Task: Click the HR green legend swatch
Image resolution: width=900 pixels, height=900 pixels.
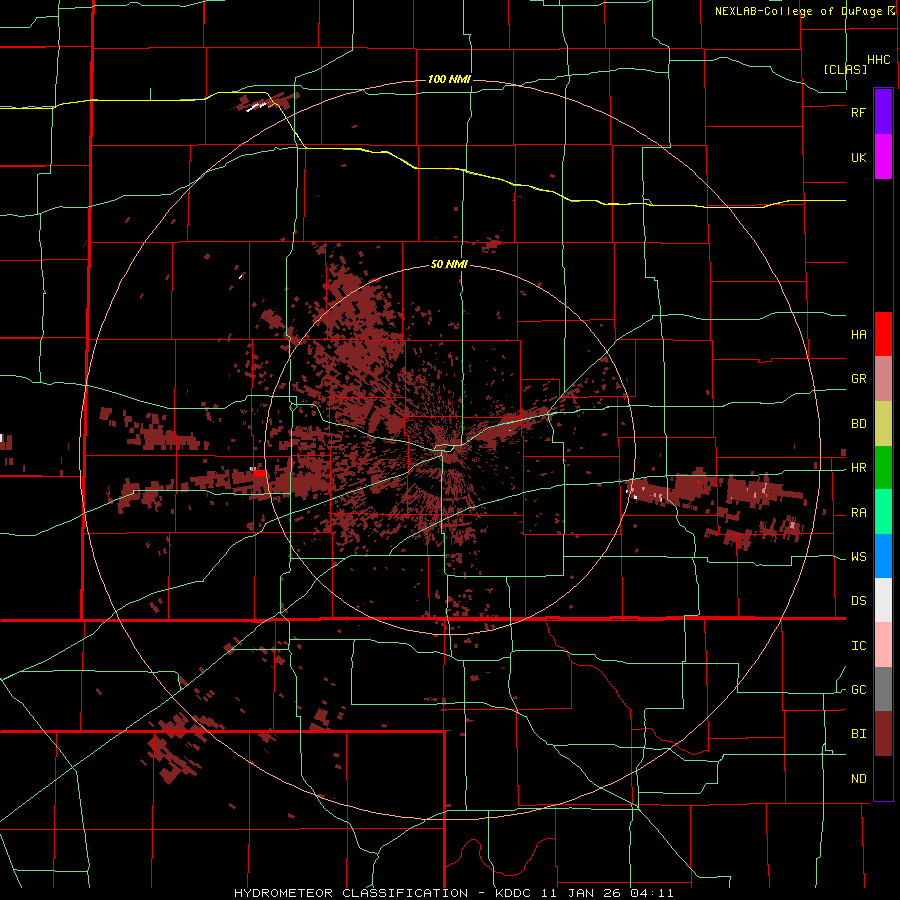Action: coord(883,468)
